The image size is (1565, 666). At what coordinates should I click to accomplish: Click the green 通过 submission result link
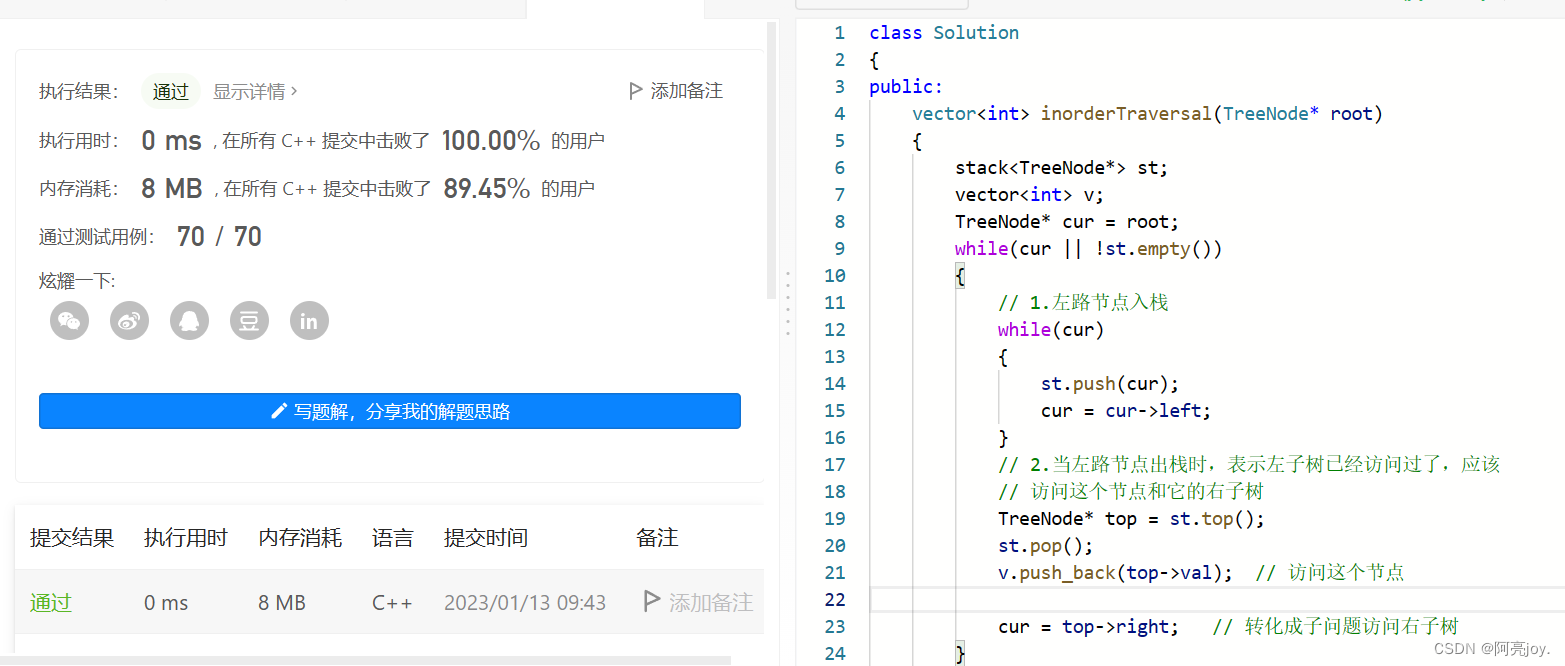click(51, 603)
